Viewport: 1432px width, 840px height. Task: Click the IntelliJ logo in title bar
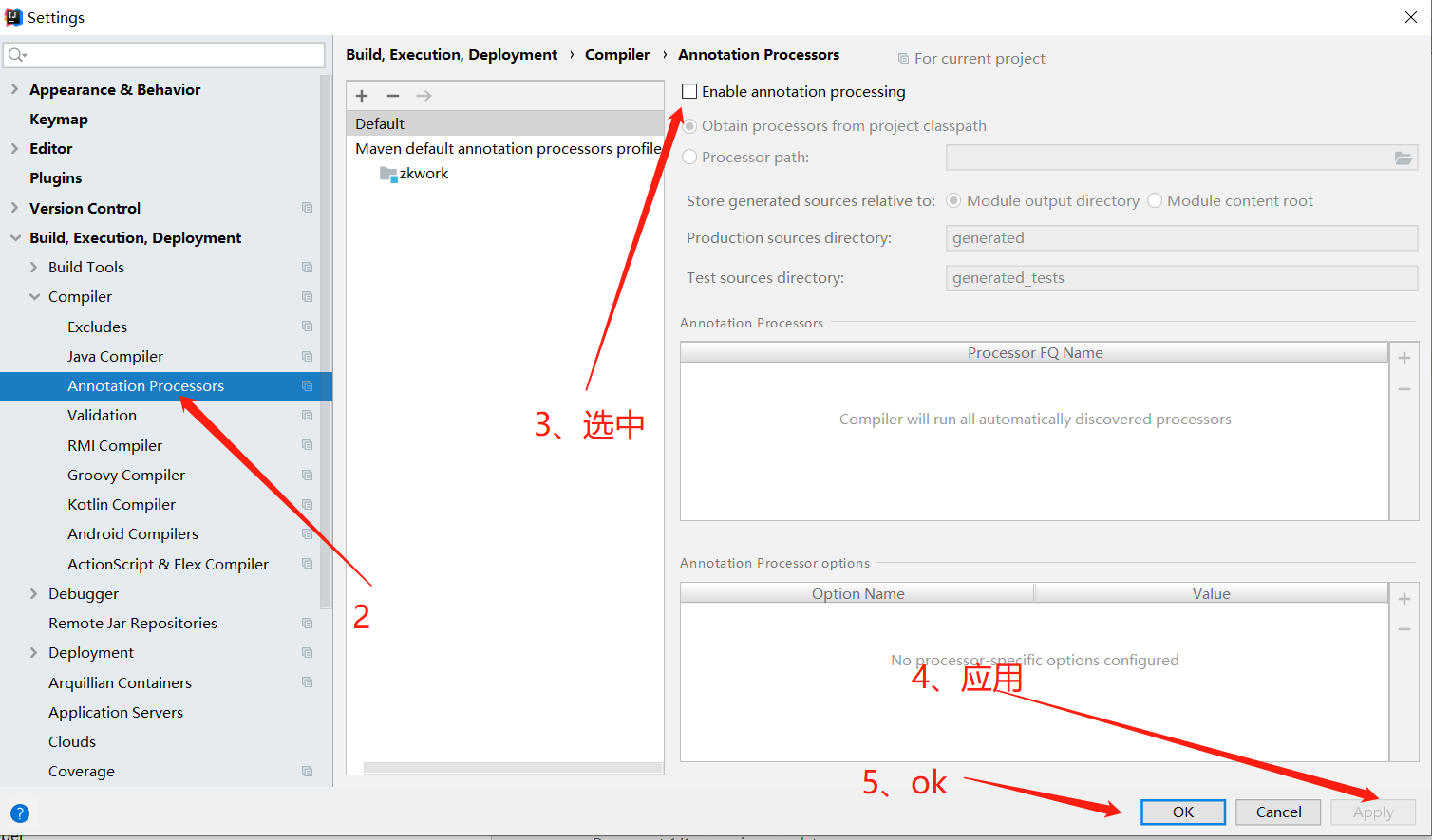coord(13,17)
